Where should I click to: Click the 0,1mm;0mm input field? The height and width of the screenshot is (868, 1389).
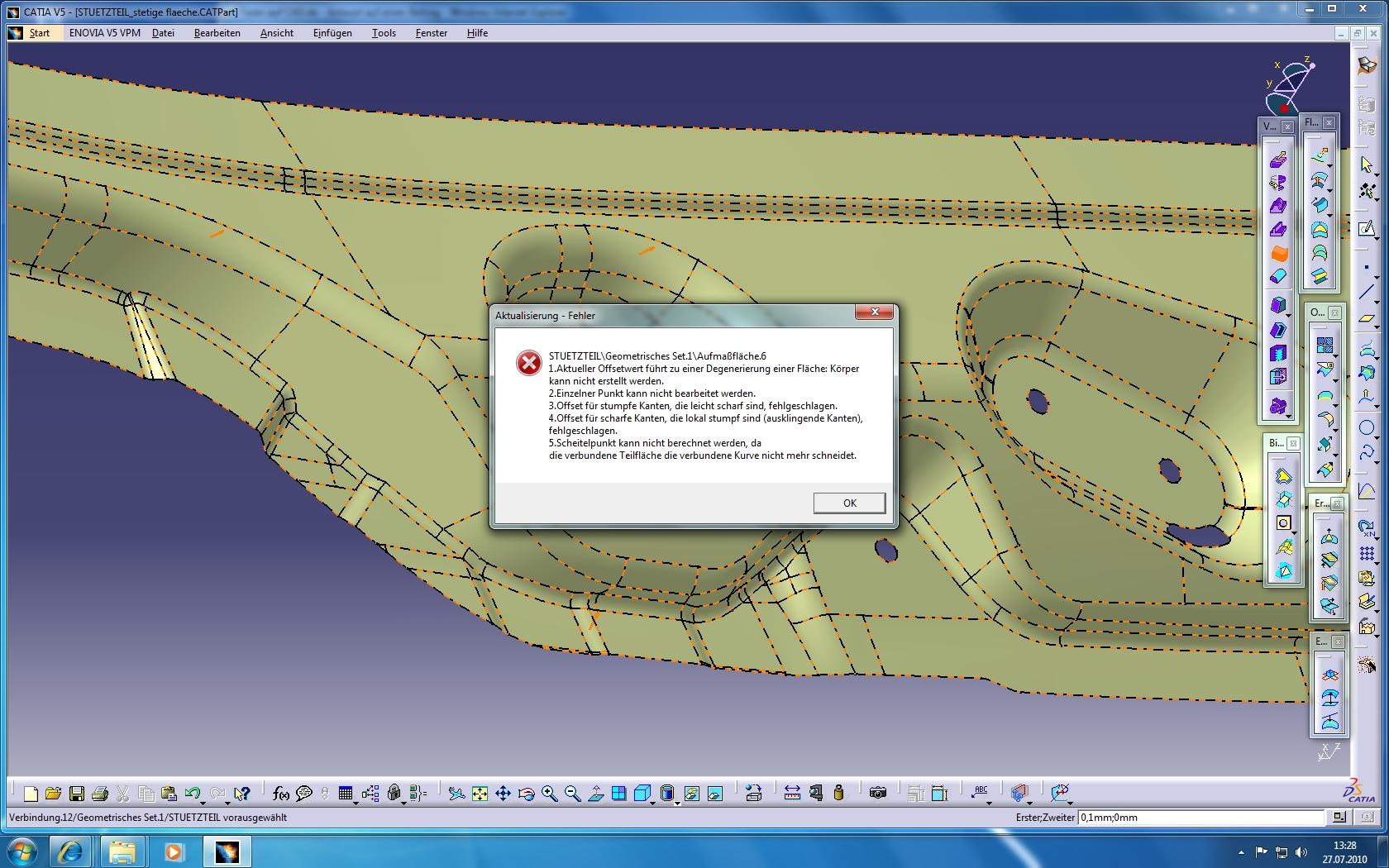tap(1200, 818)
